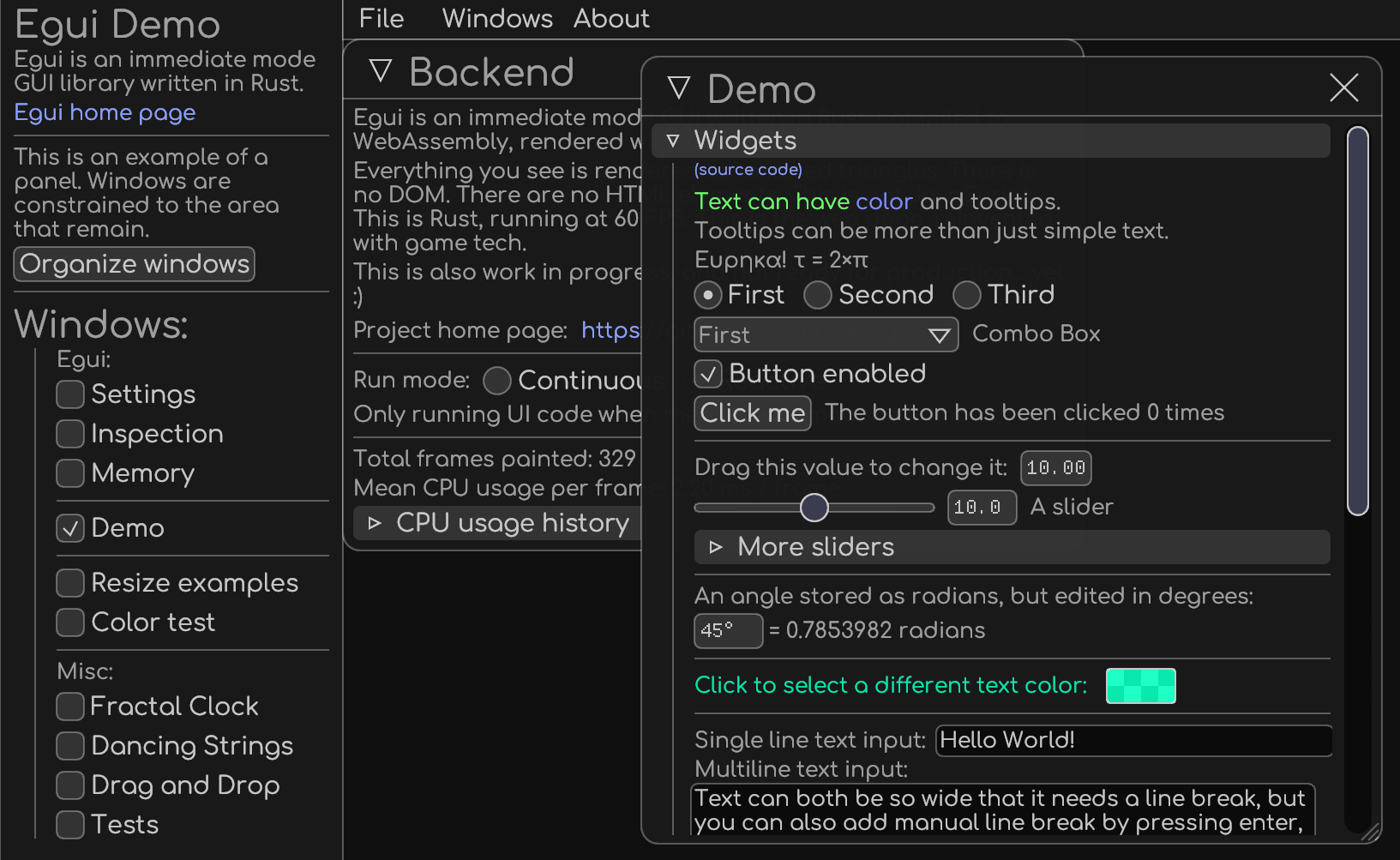Click the slider value 10.0 box

(x=982, y=508)
